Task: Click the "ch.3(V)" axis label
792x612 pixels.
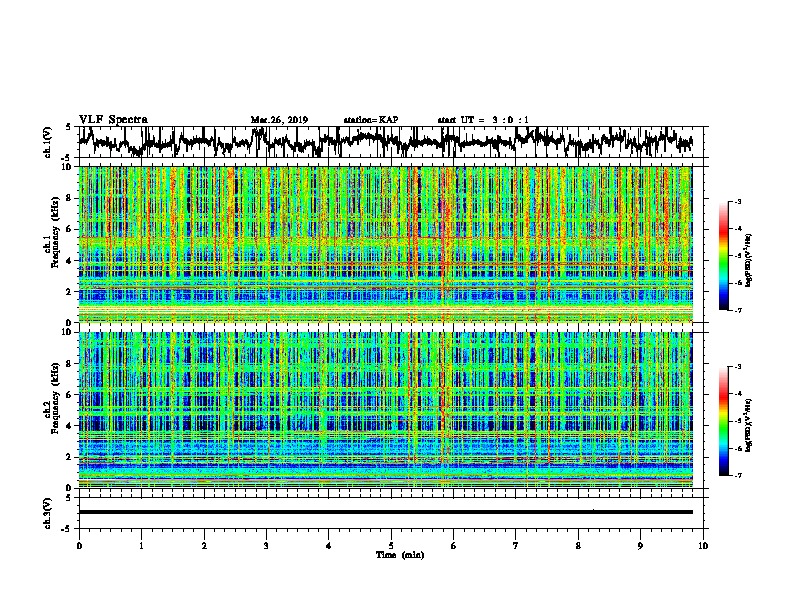Action: coord(47,513)
